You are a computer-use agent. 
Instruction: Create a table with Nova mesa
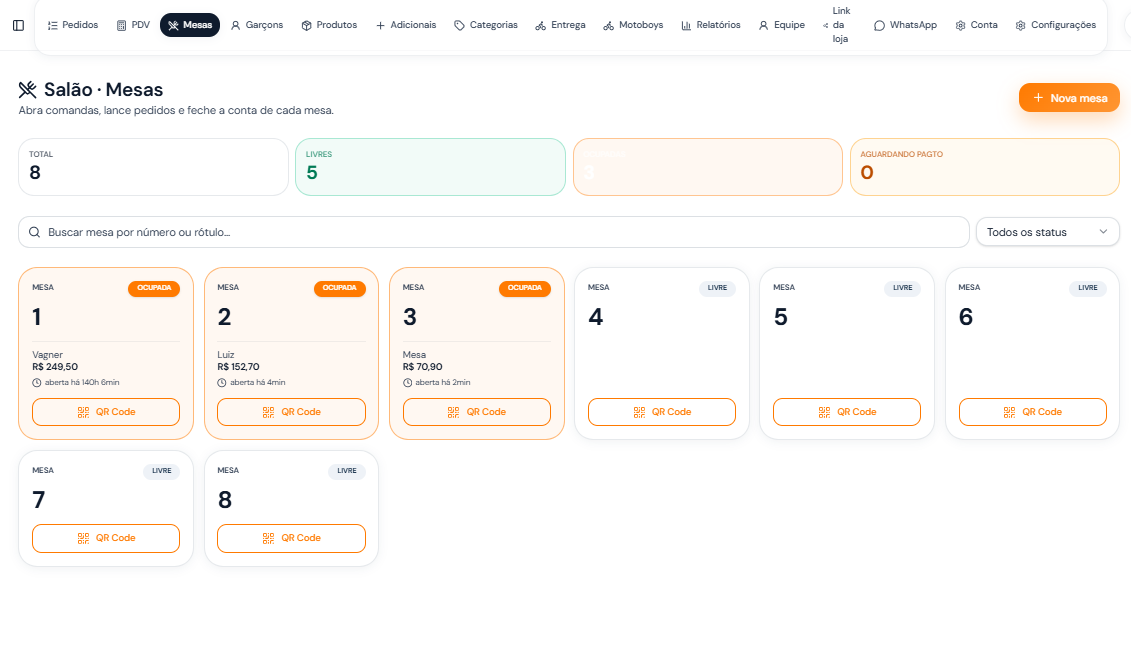pos(1069,98)
